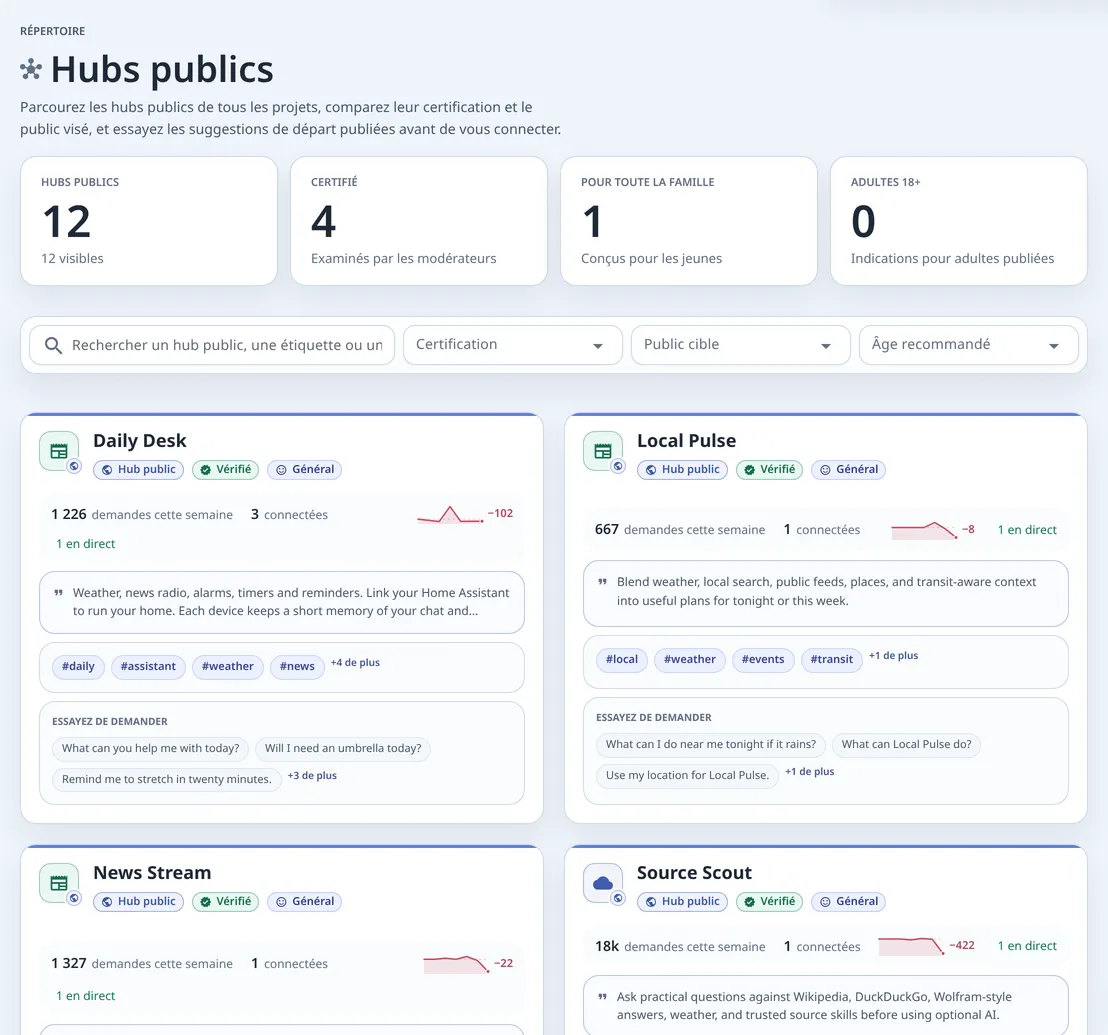Click the 1 226 demandes cette semaine count
The height and width of the screenshot is (1035, 1108).
[141, 515]
